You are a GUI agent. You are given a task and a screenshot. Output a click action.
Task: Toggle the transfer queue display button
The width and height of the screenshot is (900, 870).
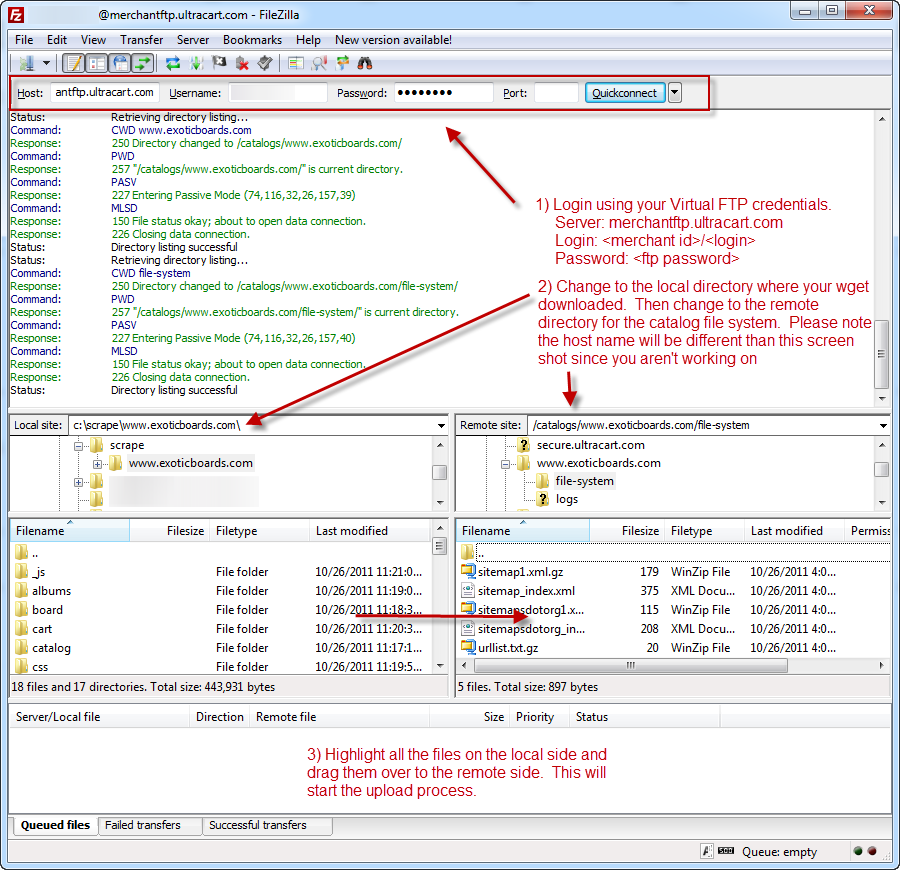(143, 63)
